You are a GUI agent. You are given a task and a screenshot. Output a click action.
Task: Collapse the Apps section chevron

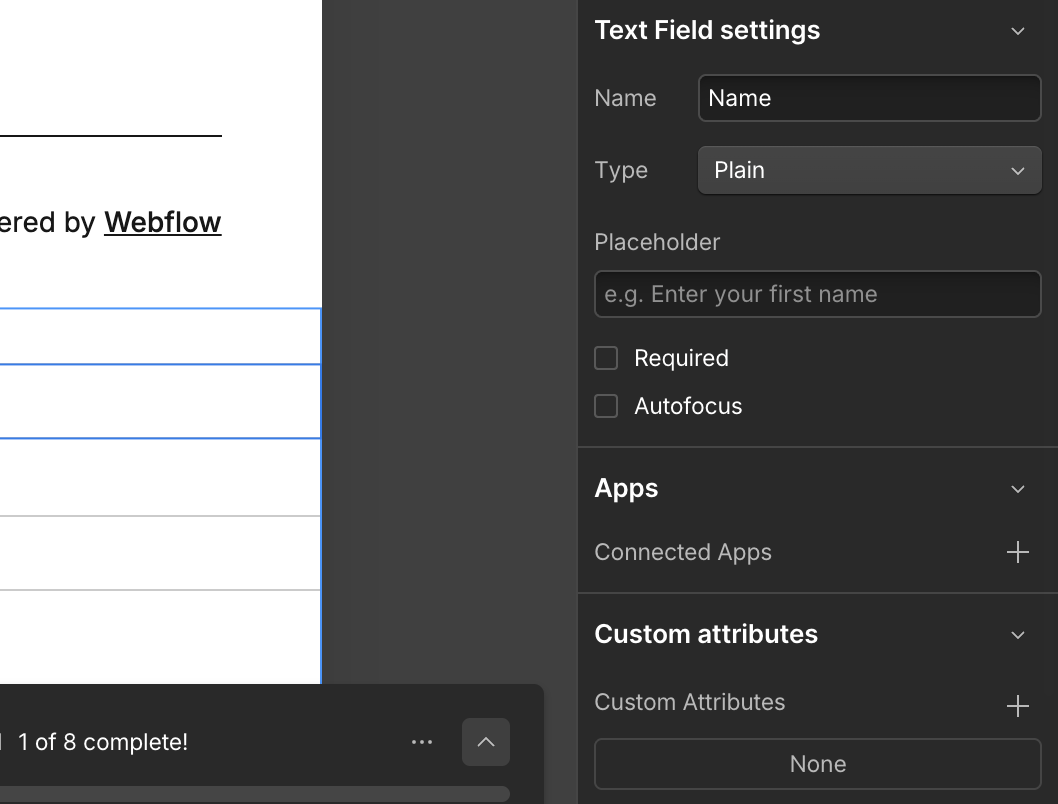[1018, 489]
